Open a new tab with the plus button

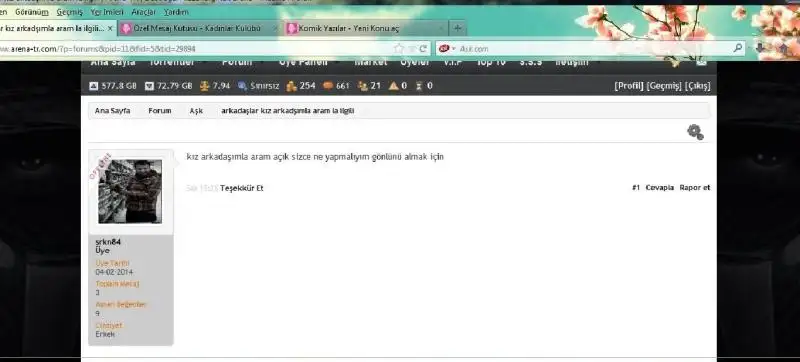(x=458, y=28)
